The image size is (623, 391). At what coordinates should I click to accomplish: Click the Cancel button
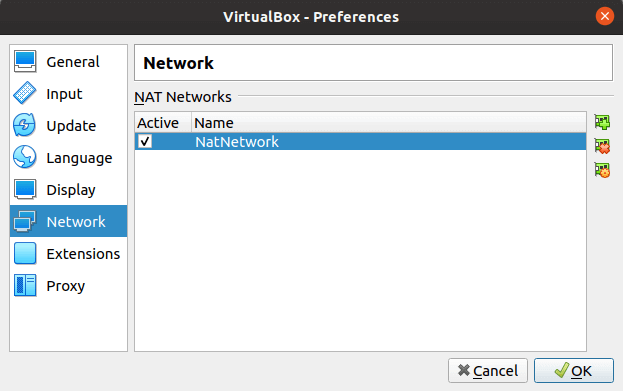(488, 371)
